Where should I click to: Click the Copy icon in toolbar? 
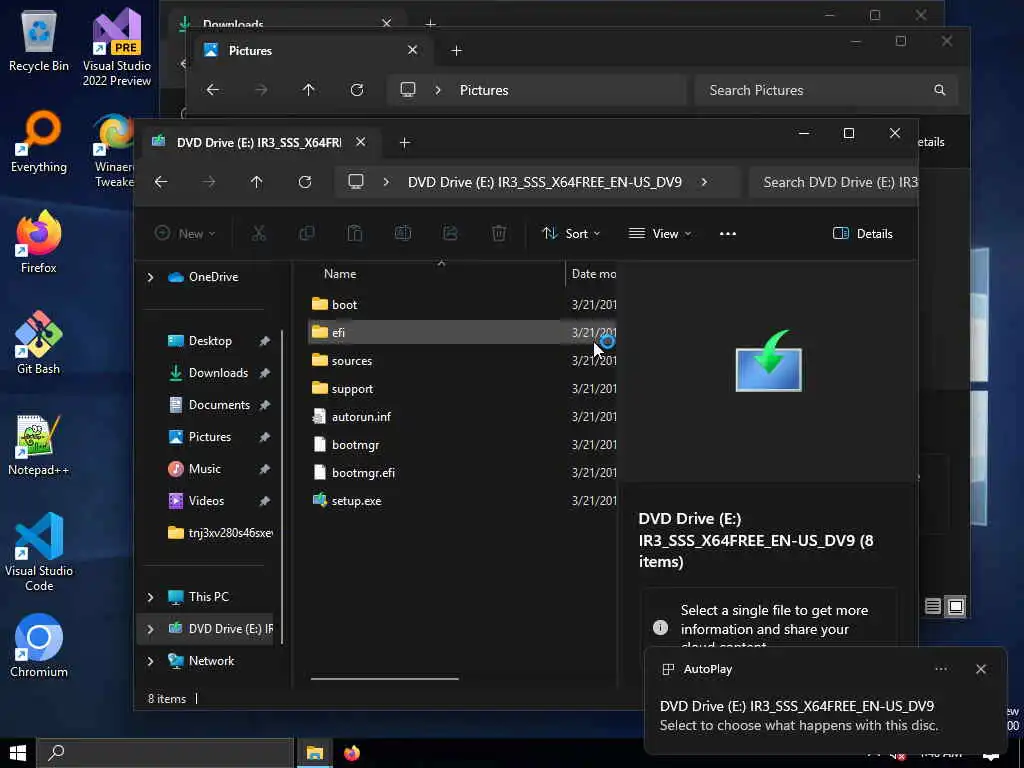pyautogui.click(x=306, y=233)
